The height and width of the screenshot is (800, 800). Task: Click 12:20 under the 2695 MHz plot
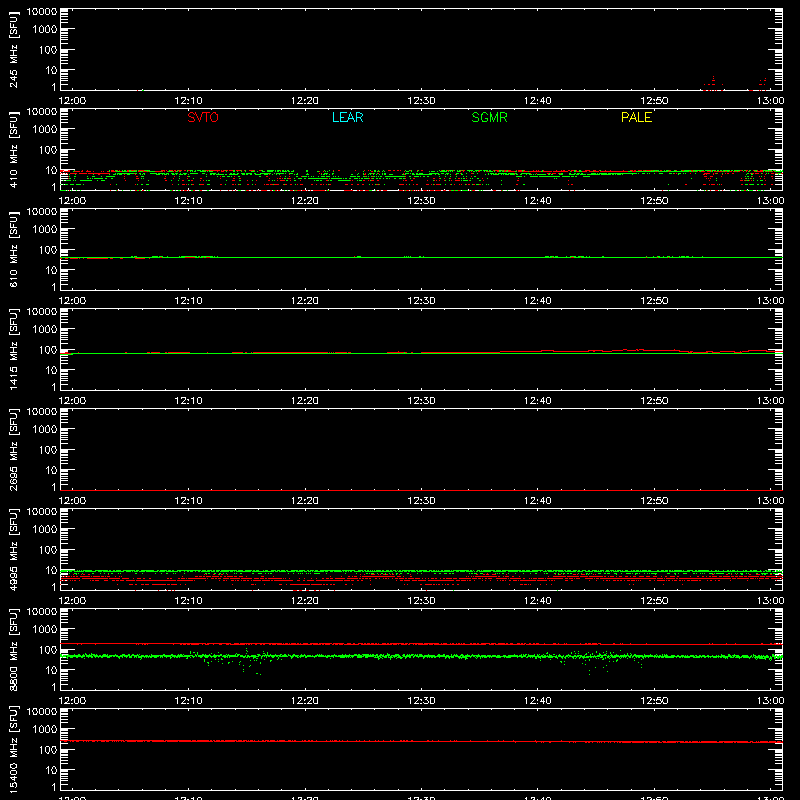click(305, 501)
